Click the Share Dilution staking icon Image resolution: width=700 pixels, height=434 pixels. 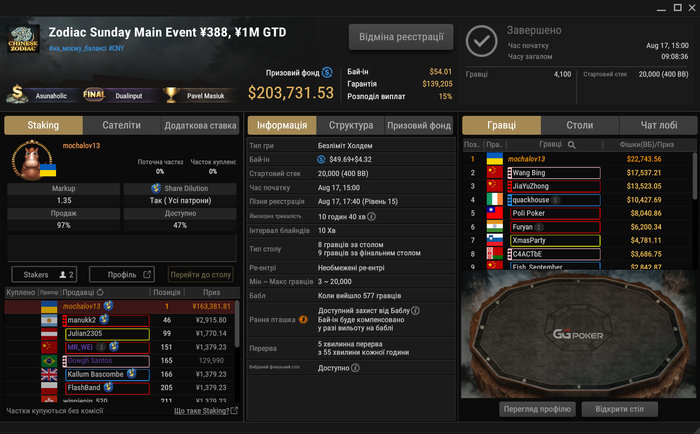[x=156, y=188]
